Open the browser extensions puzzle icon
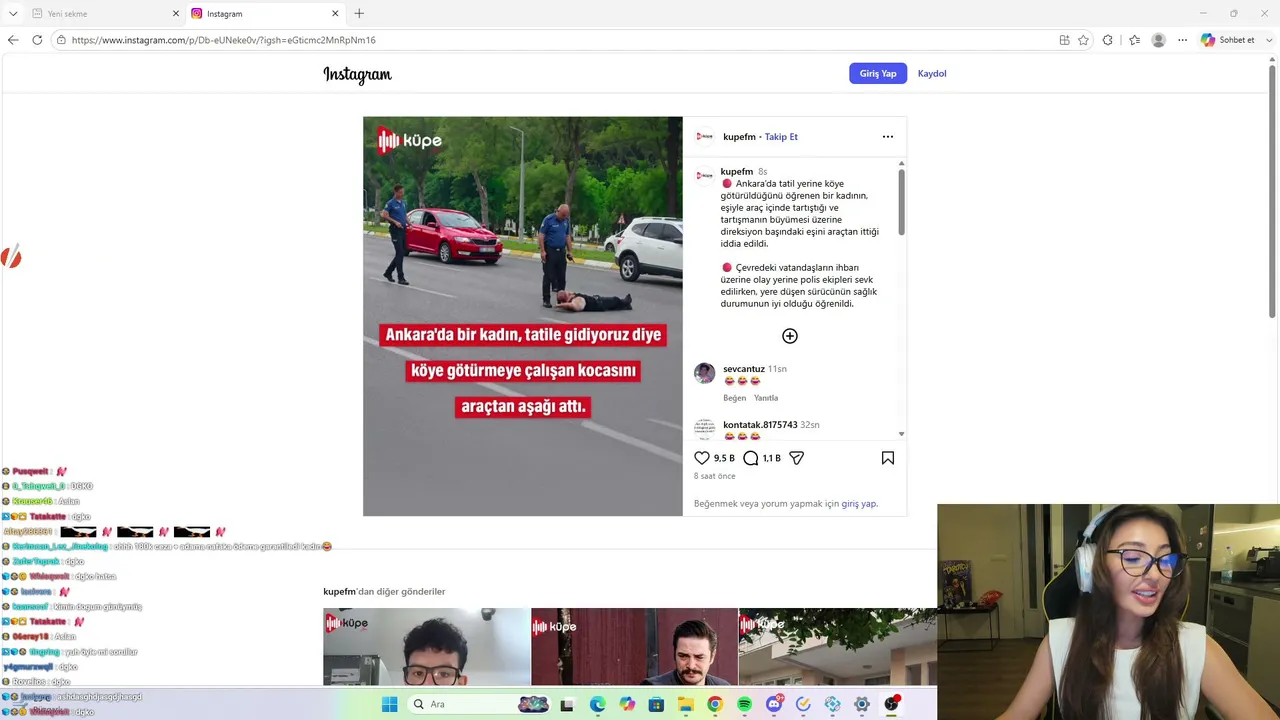 click(1108, 40)
